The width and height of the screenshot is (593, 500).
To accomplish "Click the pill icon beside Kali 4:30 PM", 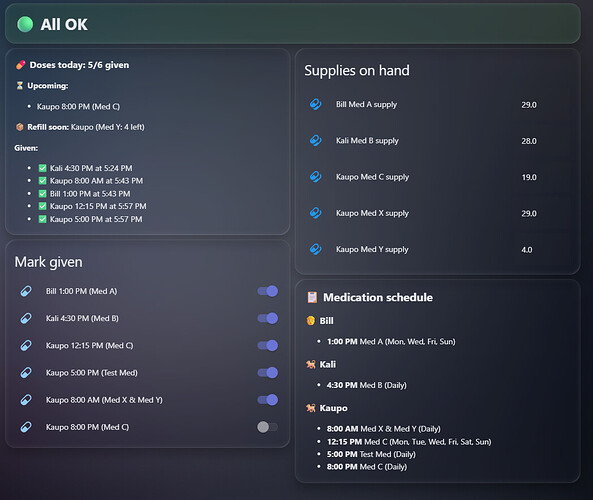I will (26, 318).
